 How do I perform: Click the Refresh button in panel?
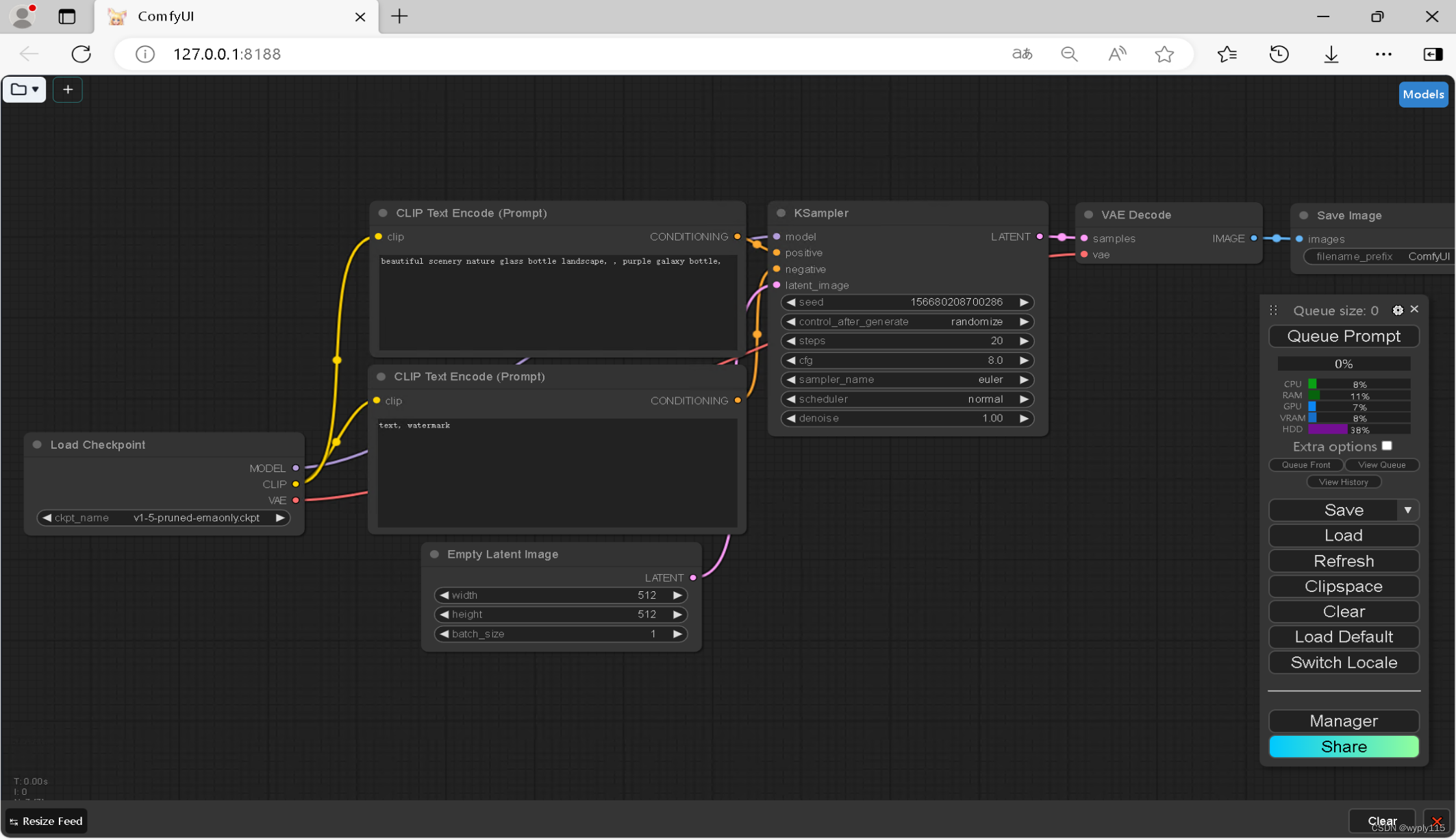click(x=1344, y=561)
